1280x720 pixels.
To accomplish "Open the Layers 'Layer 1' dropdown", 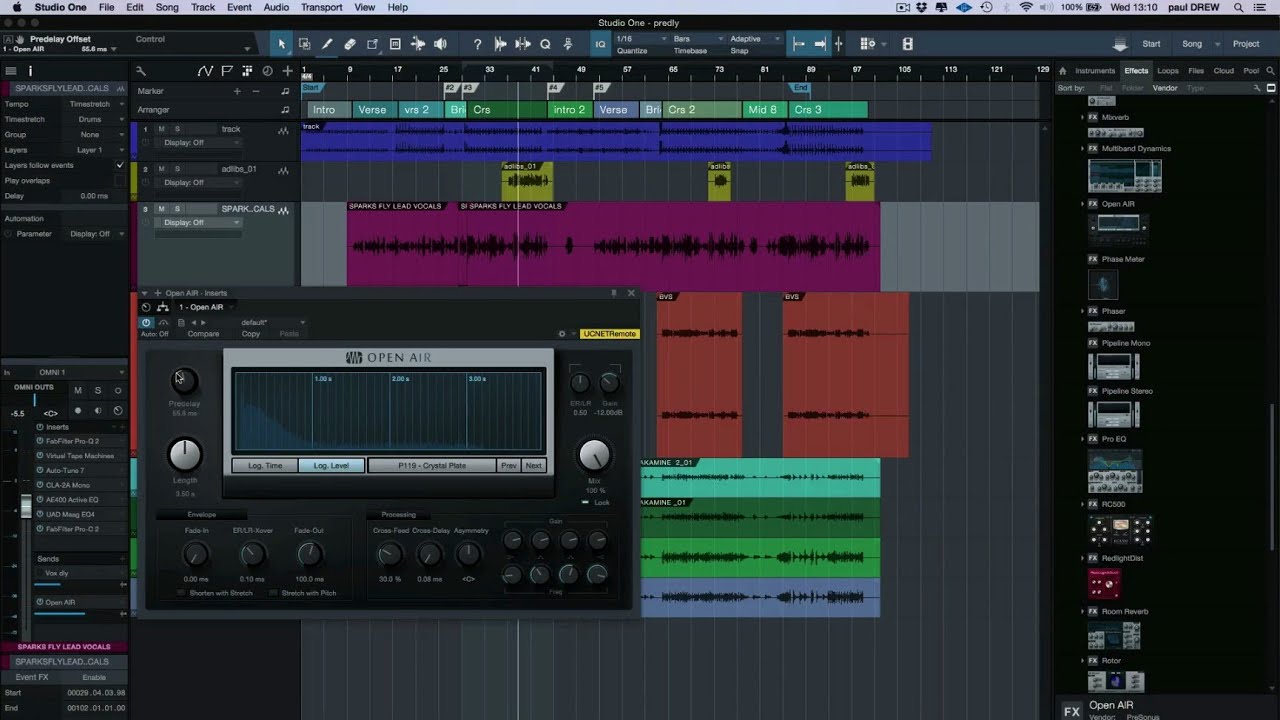I will 93,150.
